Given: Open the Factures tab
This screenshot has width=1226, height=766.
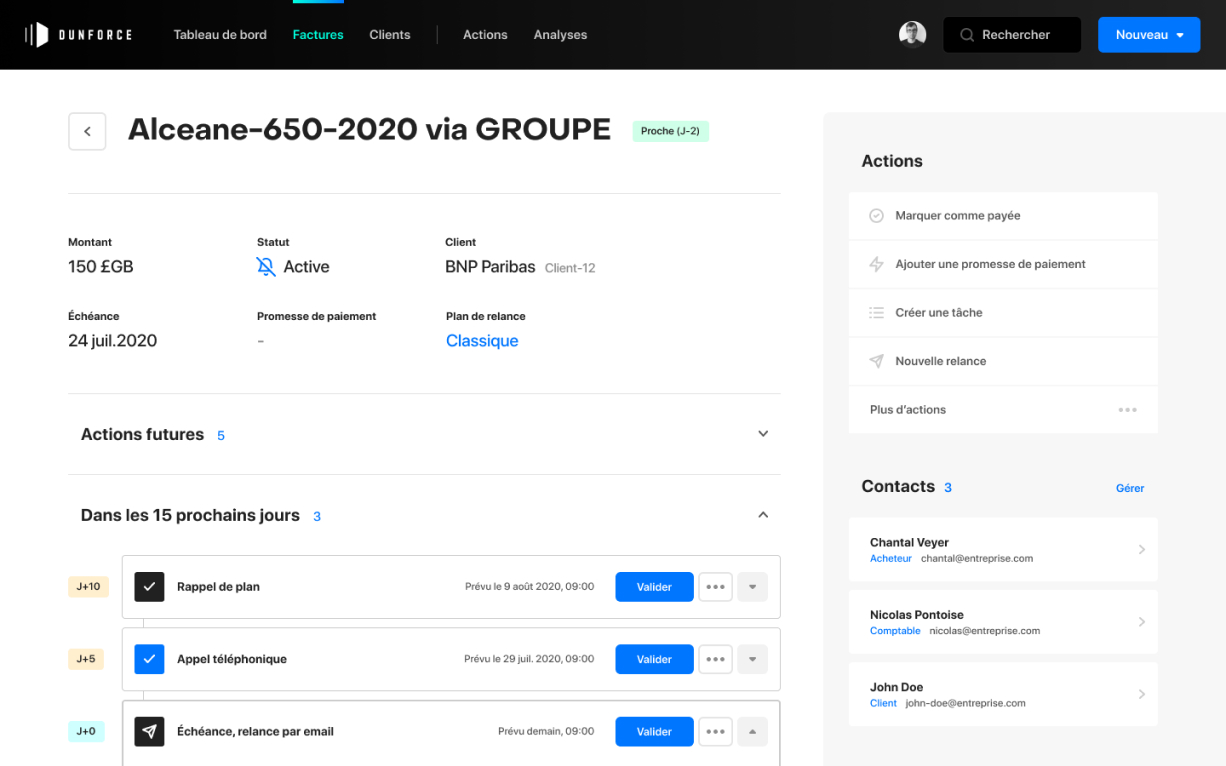Looking at the screenshot, I should pyautogui.click(x=318, y=35).
